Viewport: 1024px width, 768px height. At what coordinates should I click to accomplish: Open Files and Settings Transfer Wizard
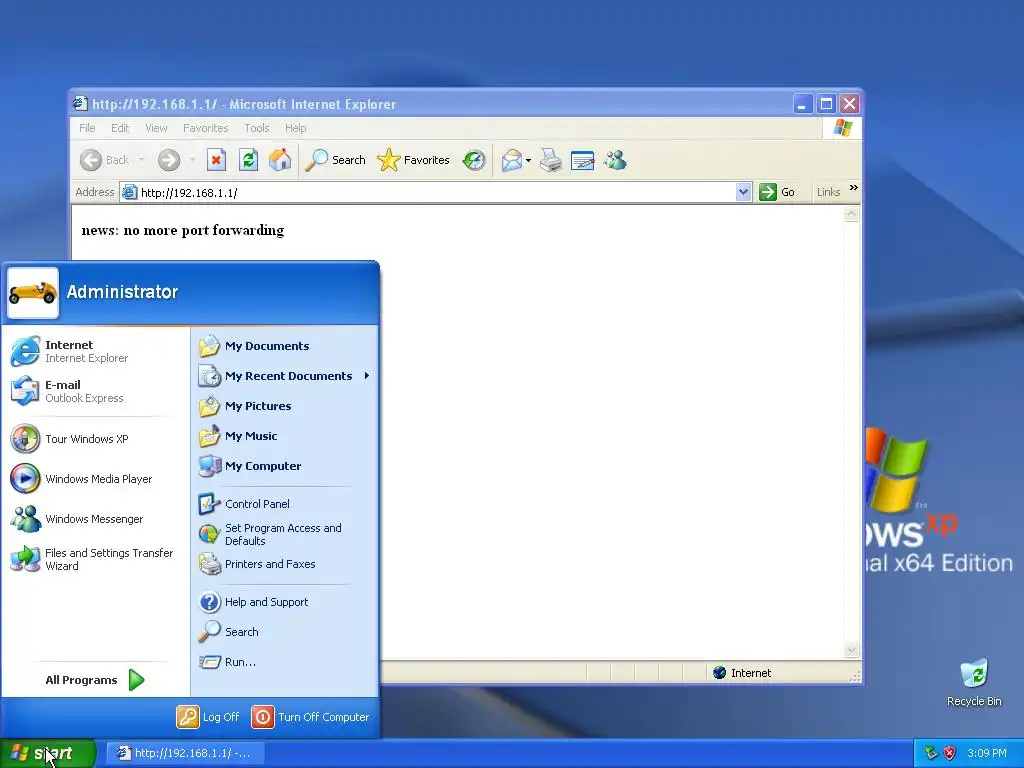pyautogui.click(x=95, y=559)
